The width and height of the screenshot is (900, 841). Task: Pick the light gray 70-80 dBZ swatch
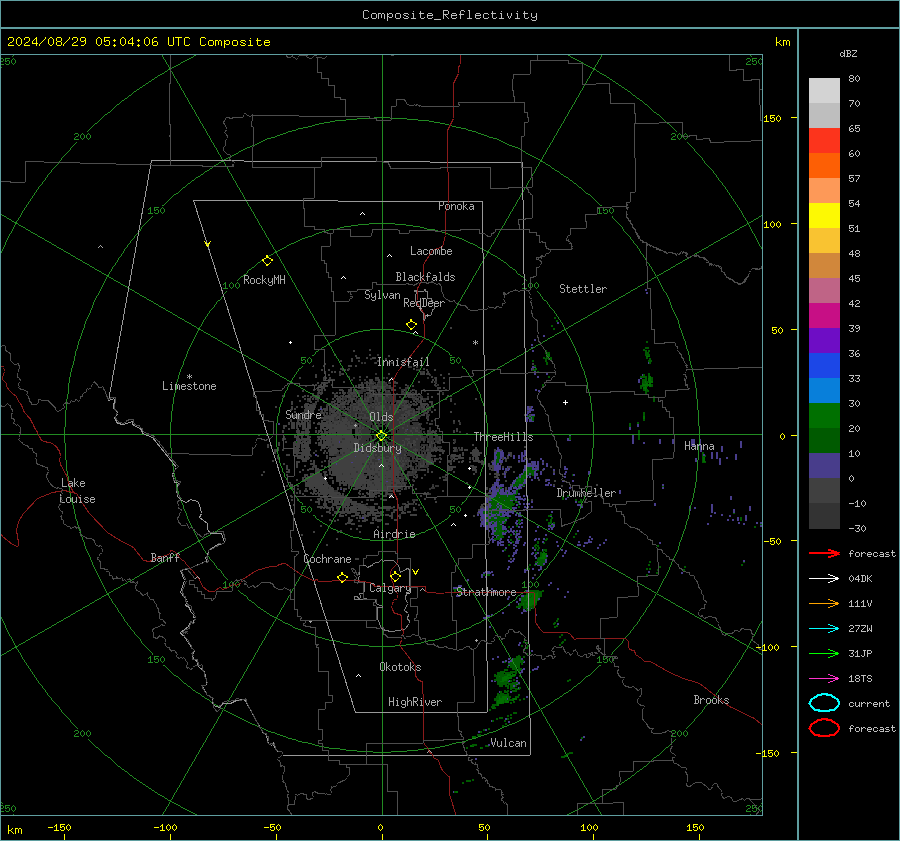(x=824, y=91)
